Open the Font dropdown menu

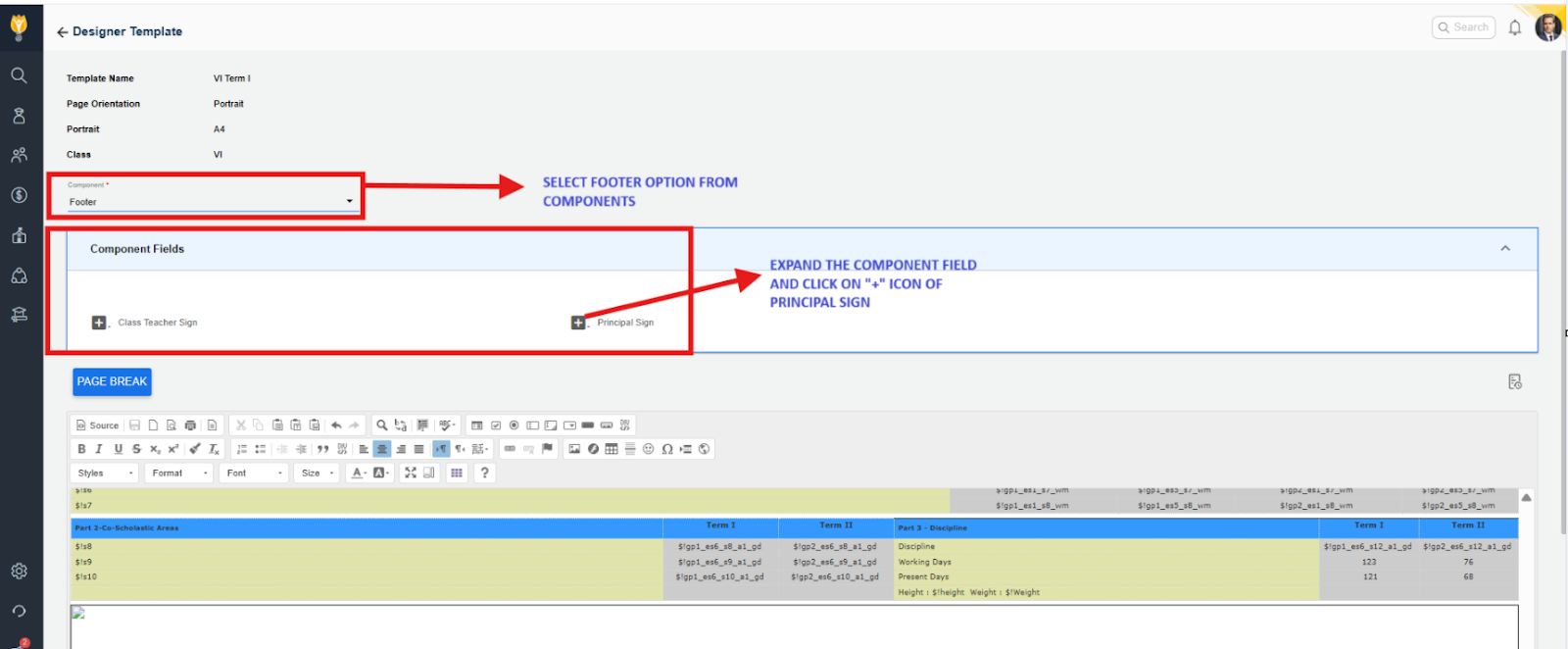(254, 473)
